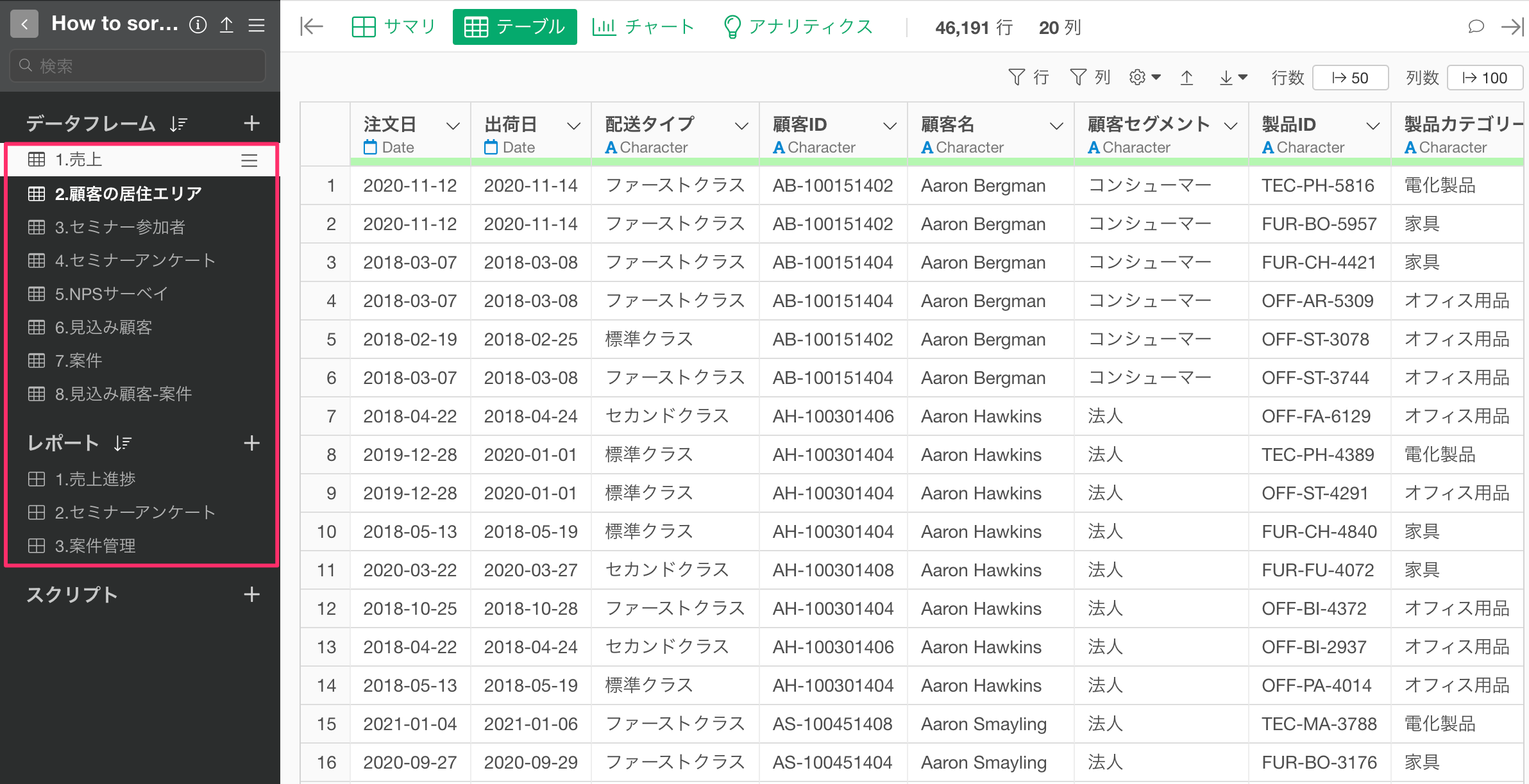The width and height of the screenshot is (1529, 784).
Task: Open the download export arrow dropdown
Action: 1233,78
